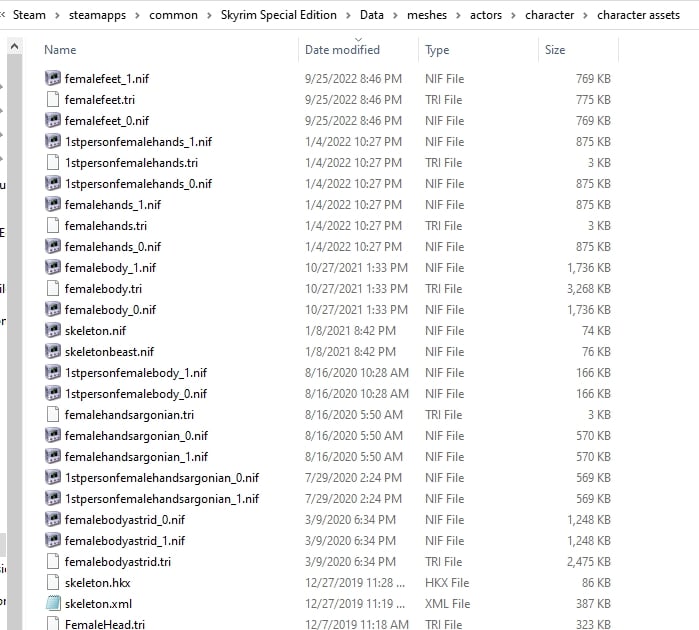The height and width of the screenshot is (630, 699).
Task: Click the femalefeet.tri file icon
Action: click(x=53, y=99)
